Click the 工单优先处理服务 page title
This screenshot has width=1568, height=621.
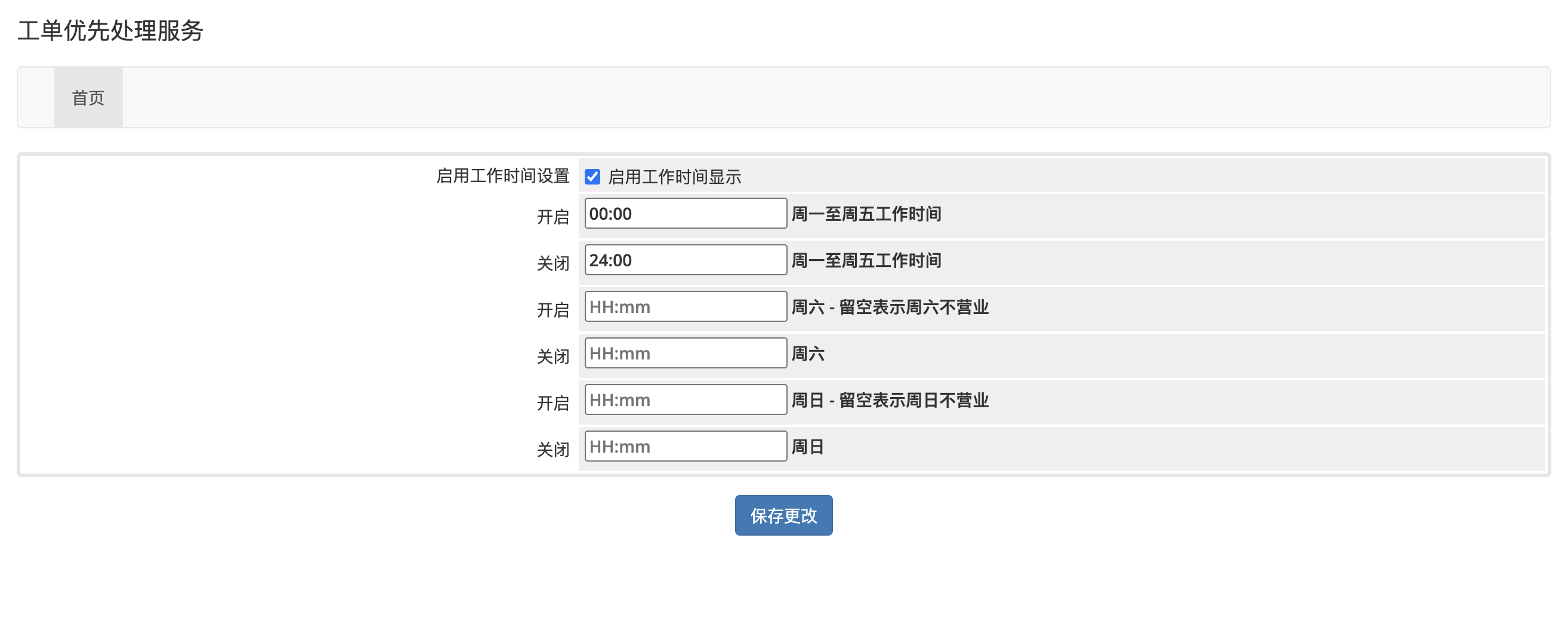coord(110,30)
